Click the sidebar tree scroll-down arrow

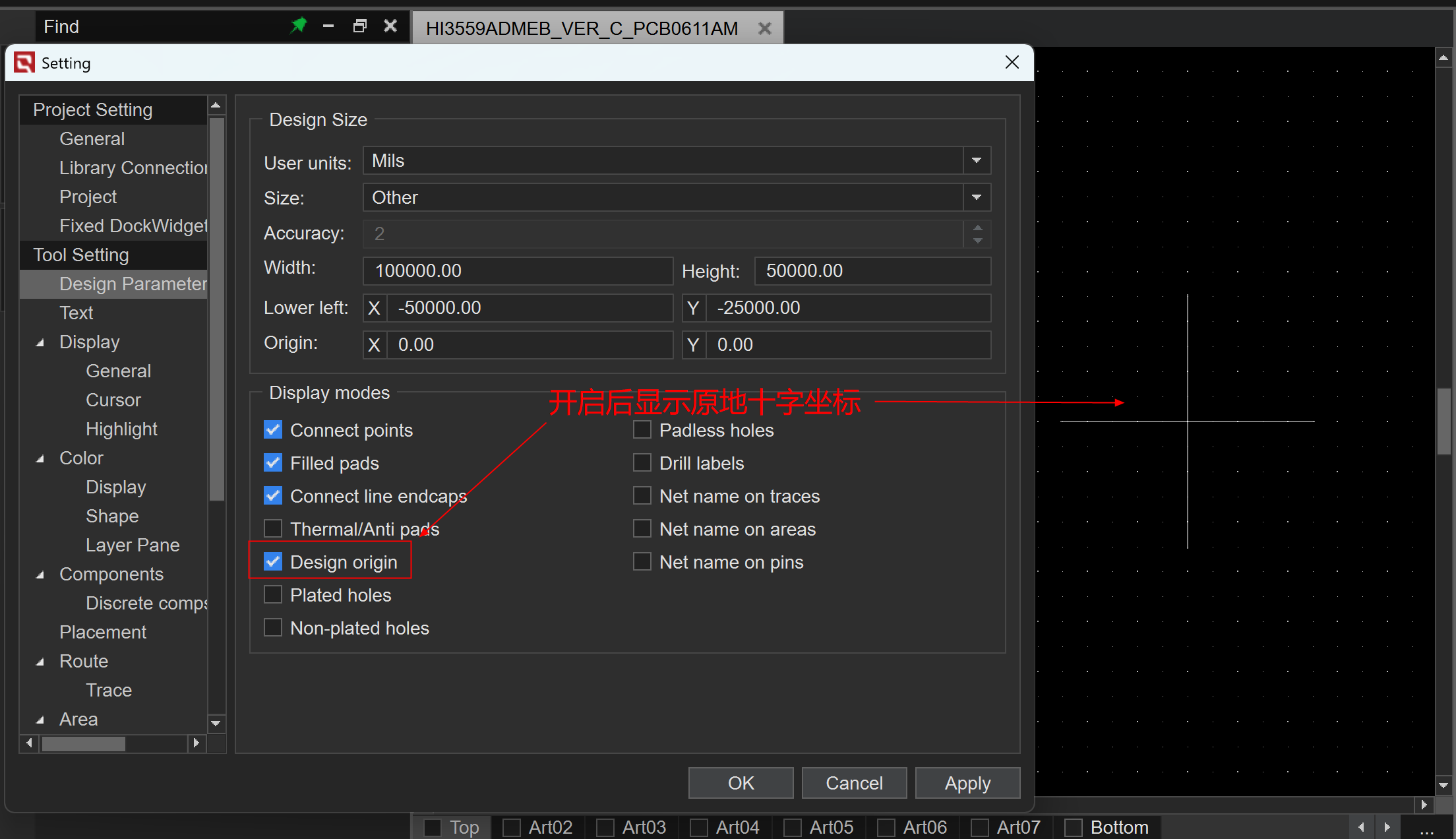[x=216, y=724]
